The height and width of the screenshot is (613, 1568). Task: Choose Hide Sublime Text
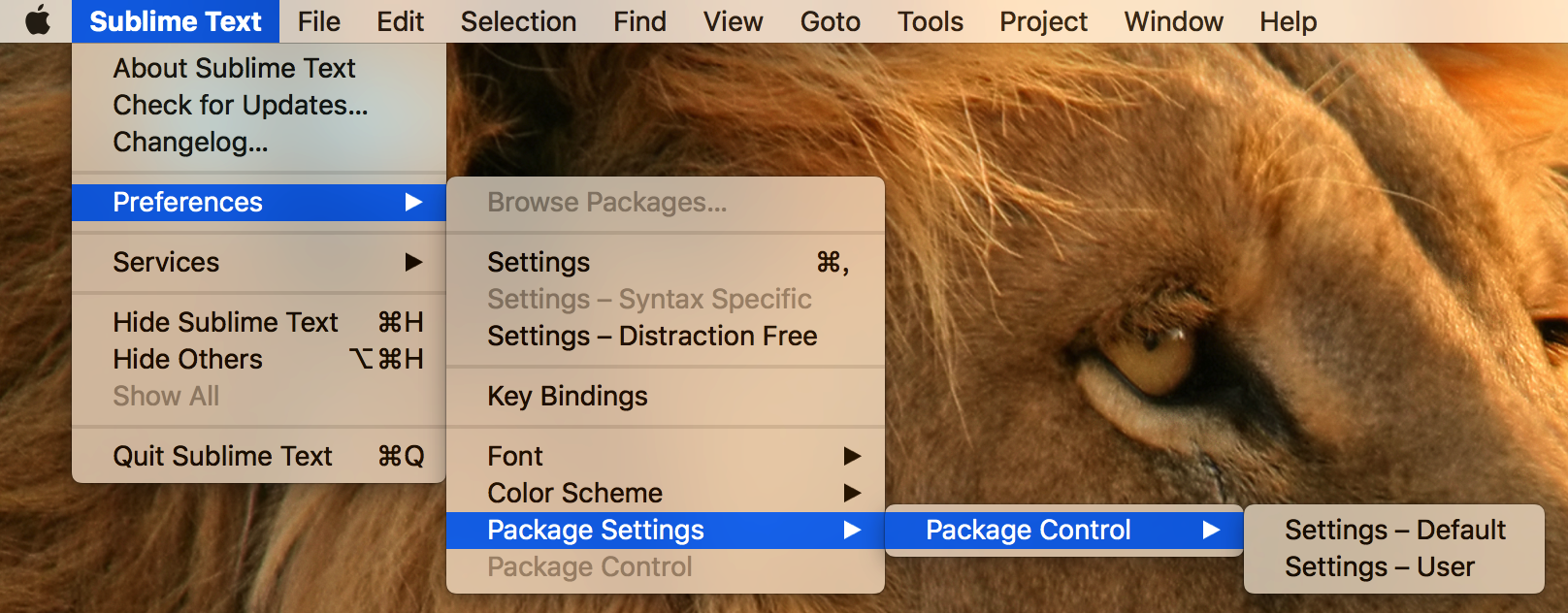click(259, 322)
